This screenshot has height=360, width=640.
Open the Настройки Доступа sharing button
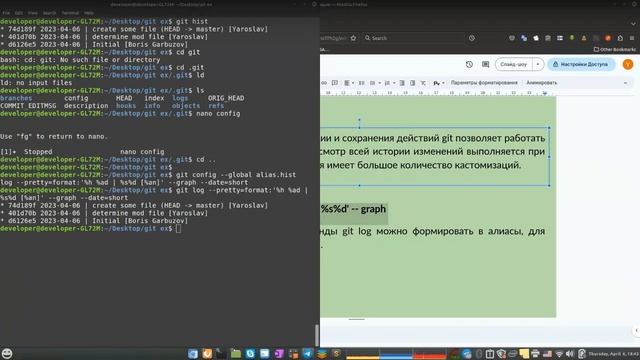(x=581, y=64)
